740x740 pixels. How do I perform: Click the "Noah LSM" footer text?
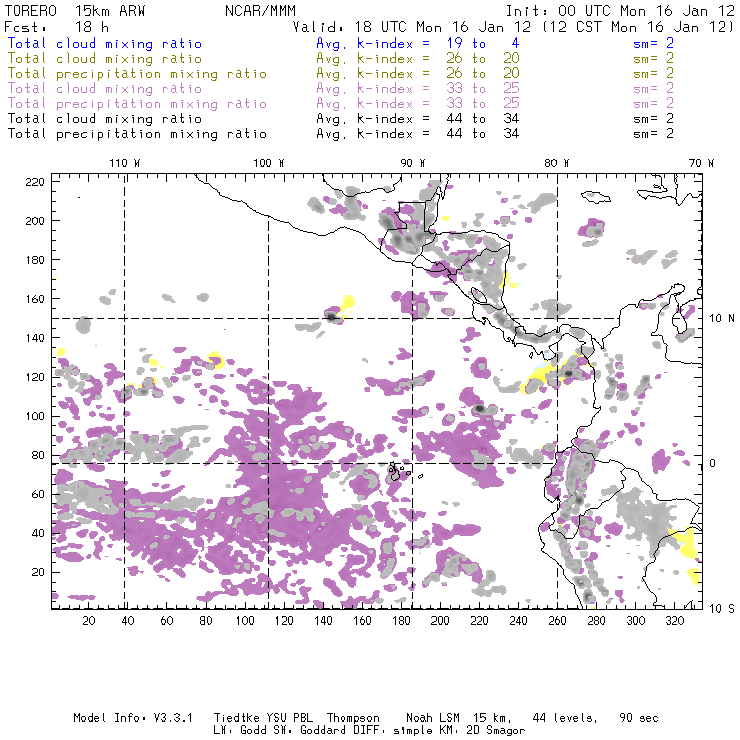pyautogui.click(x=433, y=718)
